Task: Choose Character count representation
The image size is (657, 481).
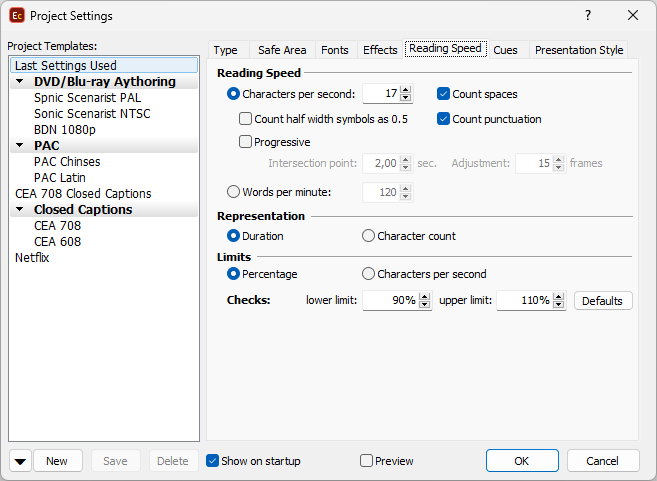Action: [369, 236]
